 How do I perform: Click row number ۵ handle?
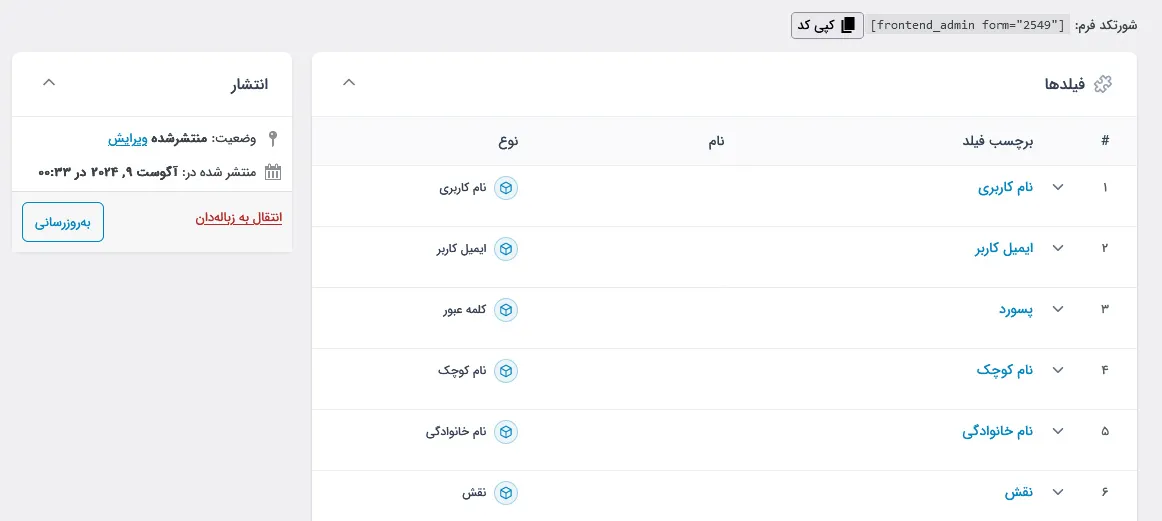tap(1105, 431)
